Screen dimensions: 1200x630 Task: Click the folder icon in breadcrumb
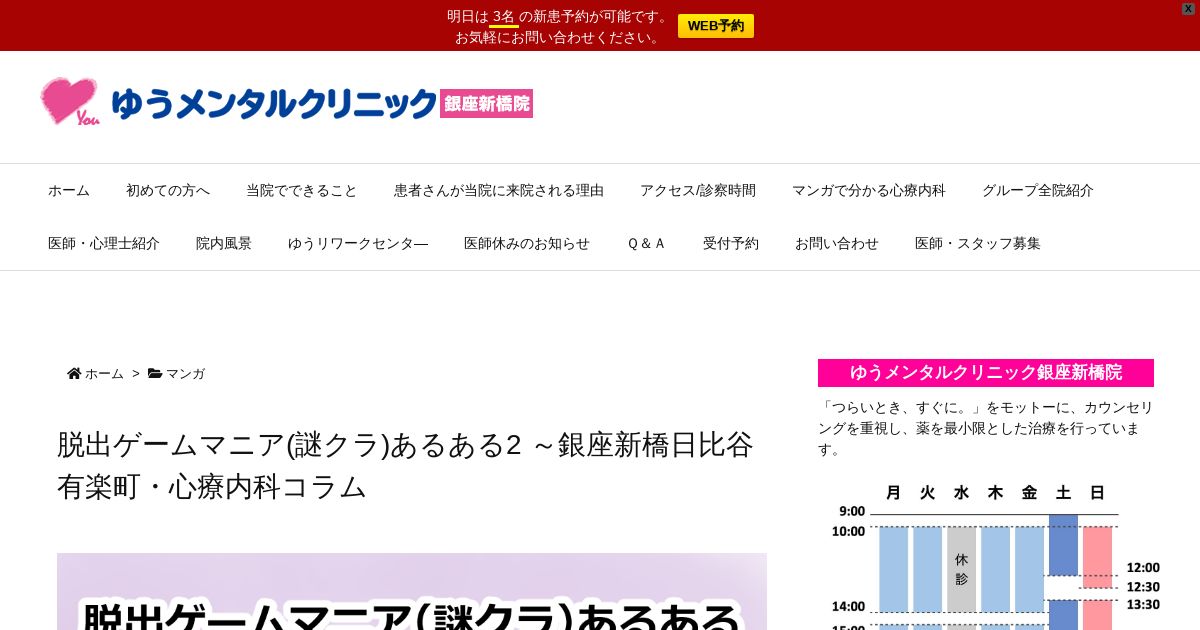click(155, 373)
